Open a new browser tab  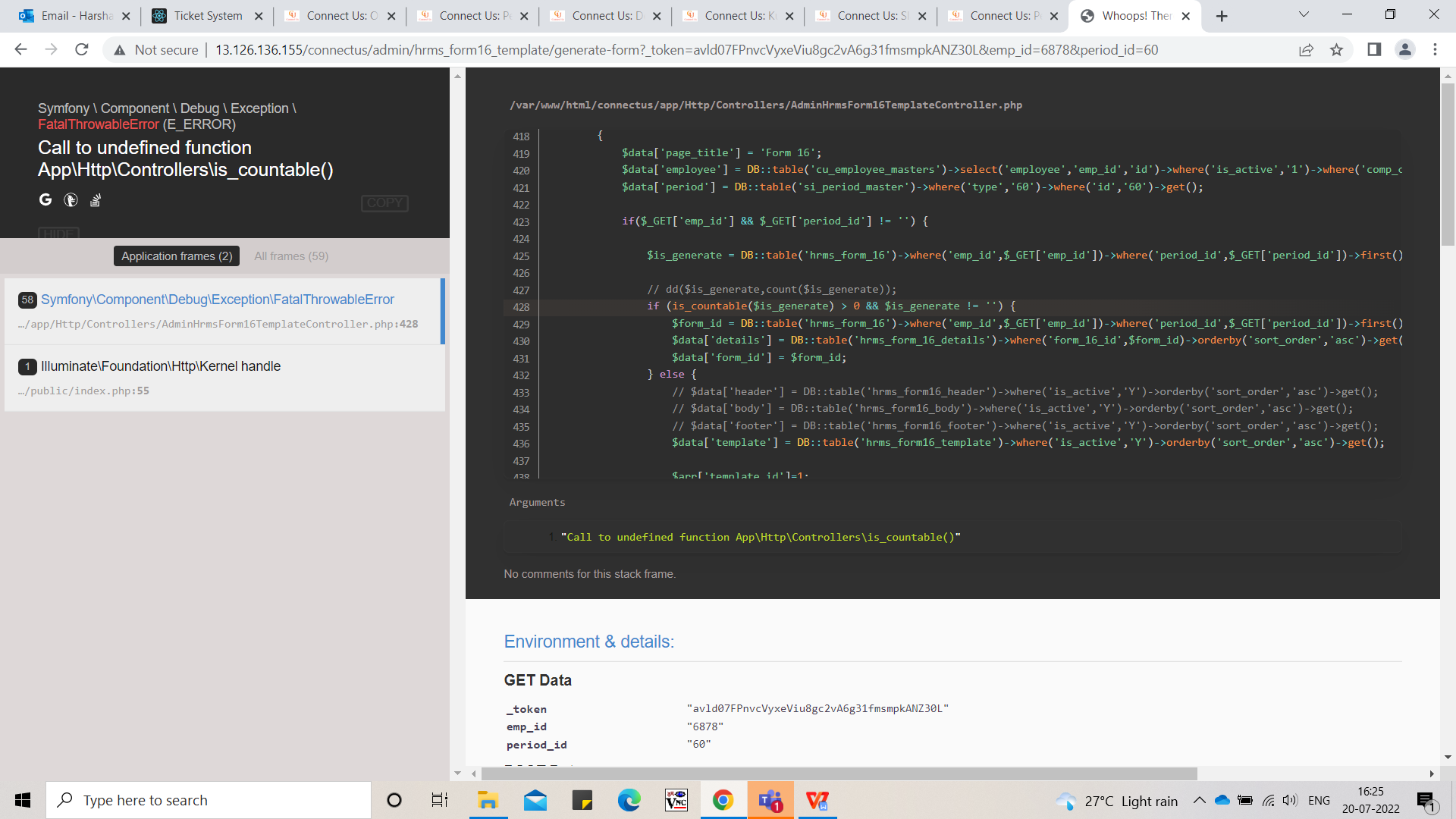(x=1222, y=16)
